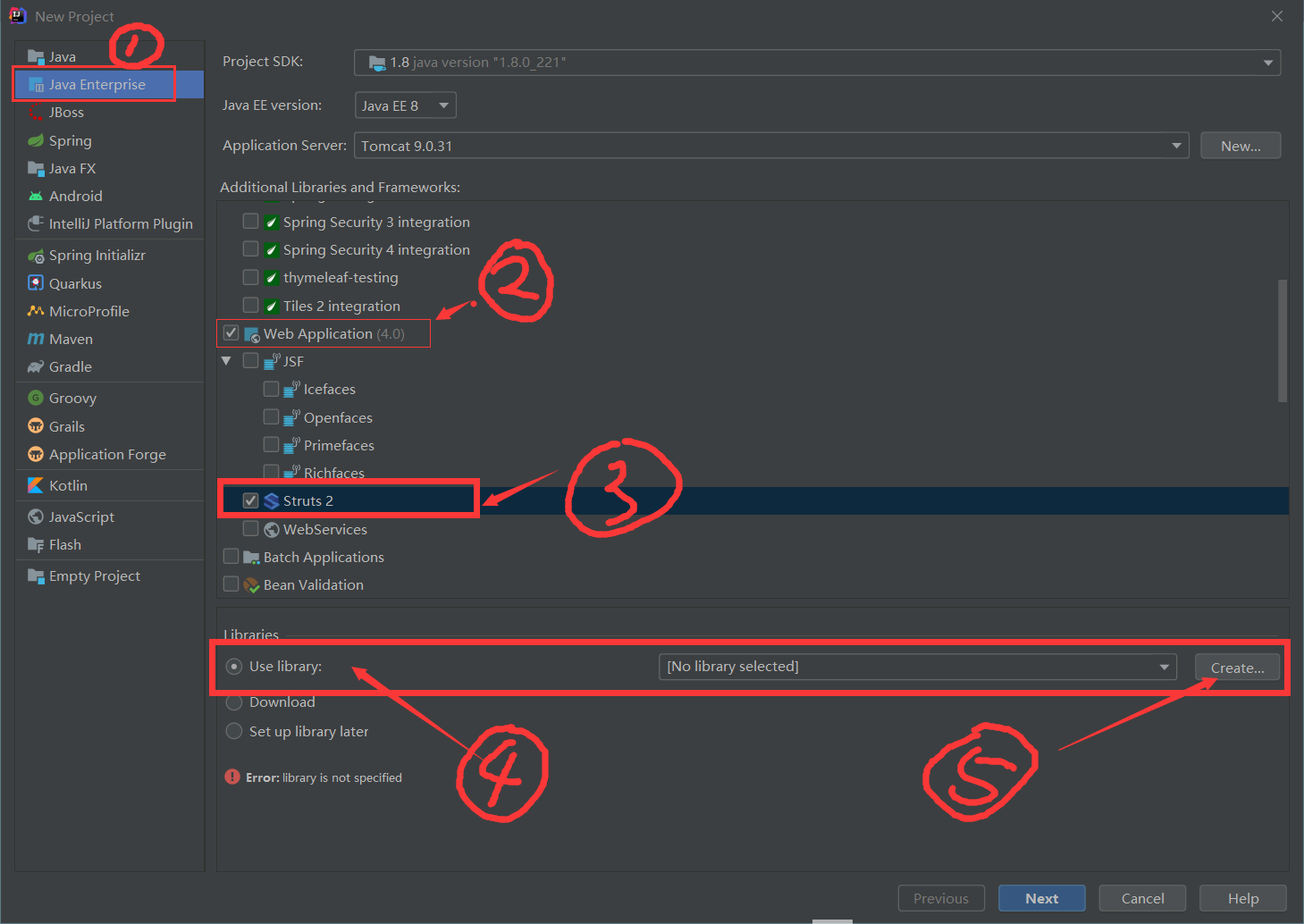
Task: Select the Spring Initializr icon
Action: tap(36, 256)
